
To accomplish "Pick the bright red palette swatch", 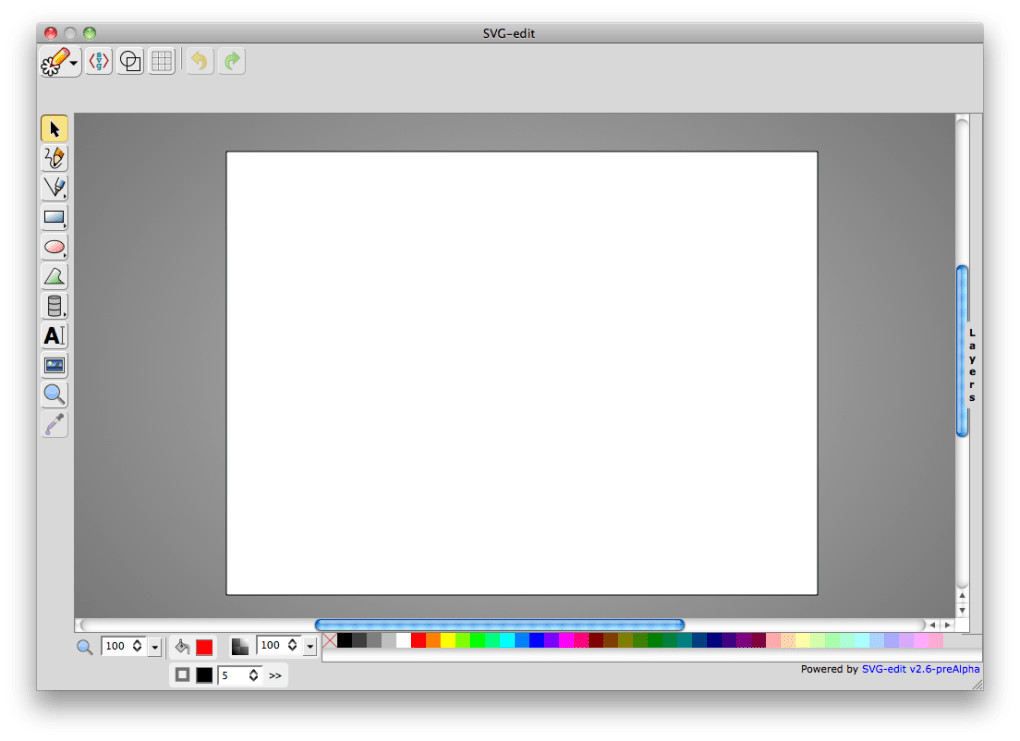I will [418, 641].
